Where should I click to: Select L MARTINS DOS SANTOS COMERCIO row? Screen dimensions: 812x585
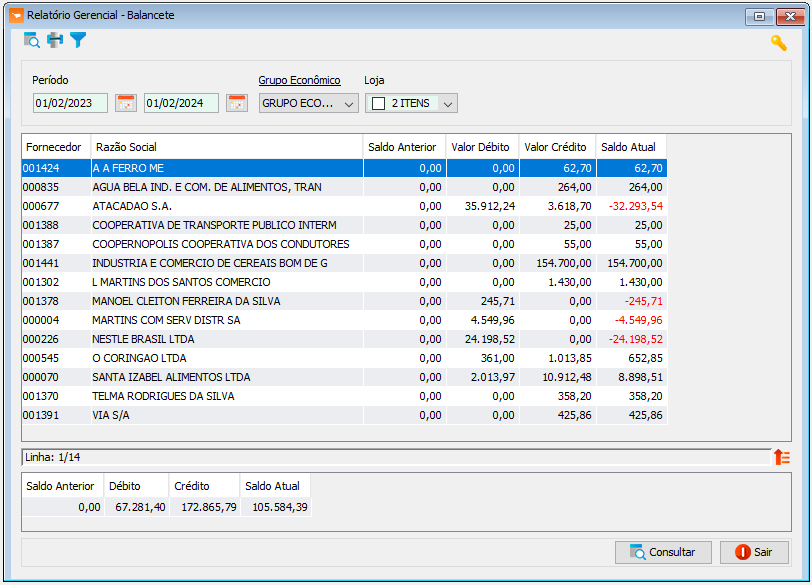coord(344,282)
